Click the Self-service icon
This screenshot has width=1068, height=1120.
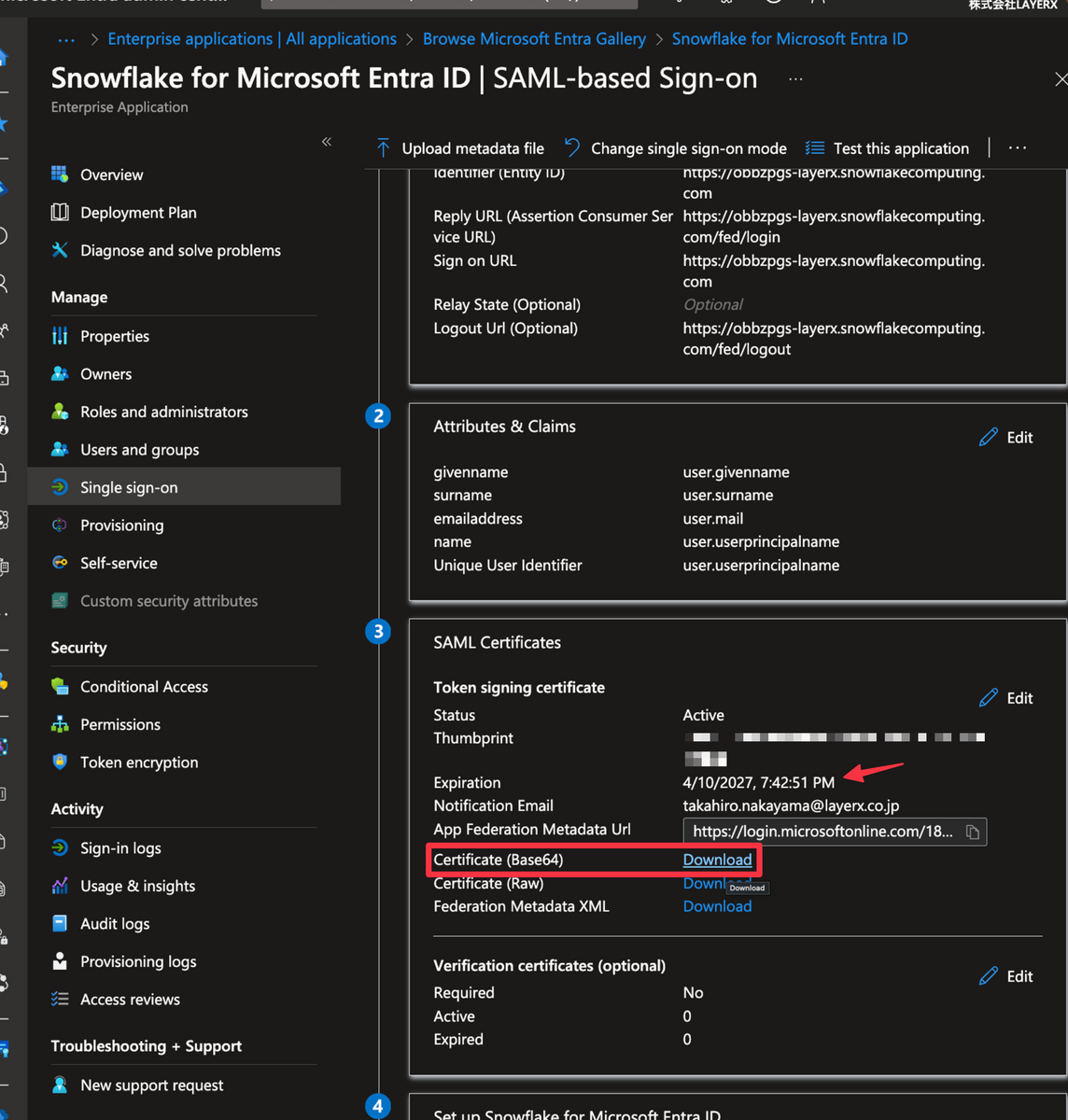click(60, 563)
